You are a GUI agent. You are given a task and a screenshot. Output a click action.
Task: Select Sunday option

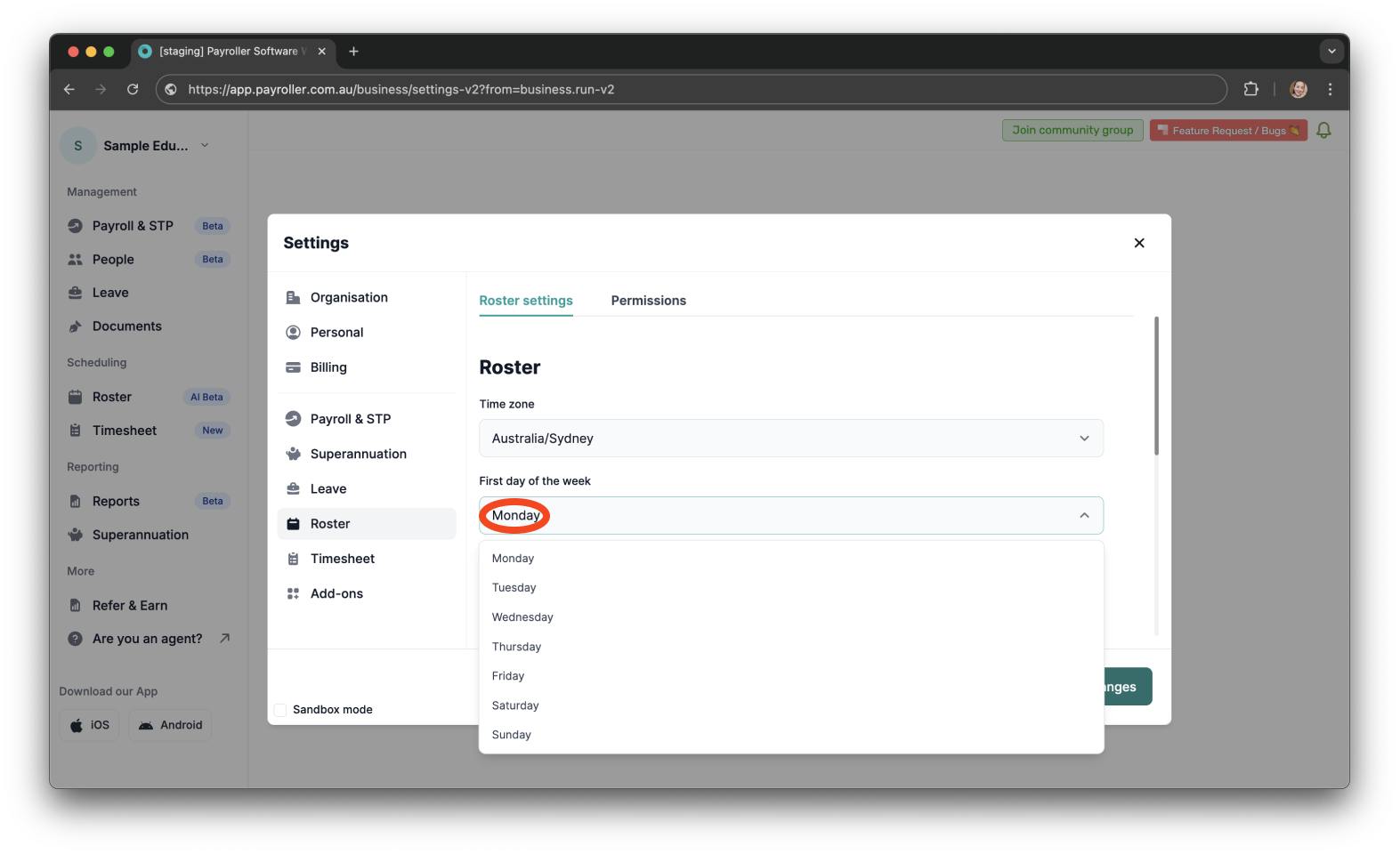tap(791, 735)
